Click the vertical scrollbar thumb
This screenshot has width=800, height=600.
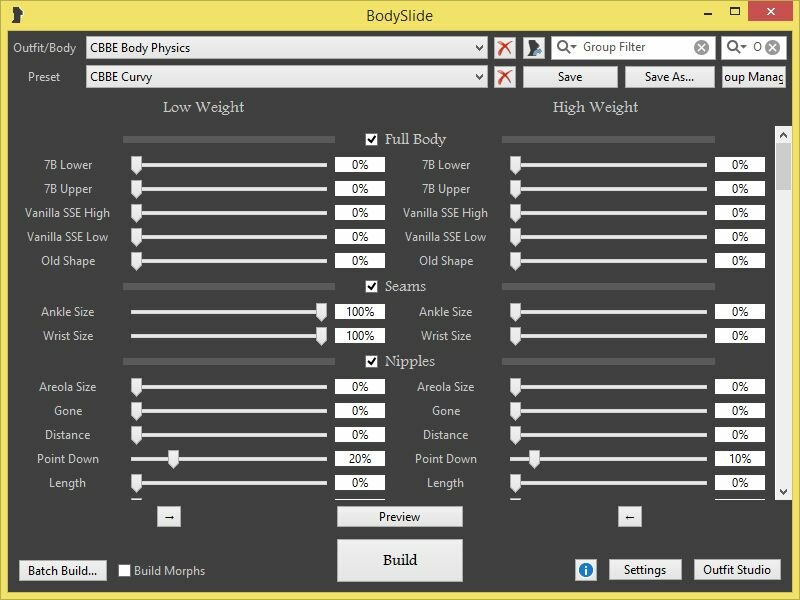[x=783, y=167]
